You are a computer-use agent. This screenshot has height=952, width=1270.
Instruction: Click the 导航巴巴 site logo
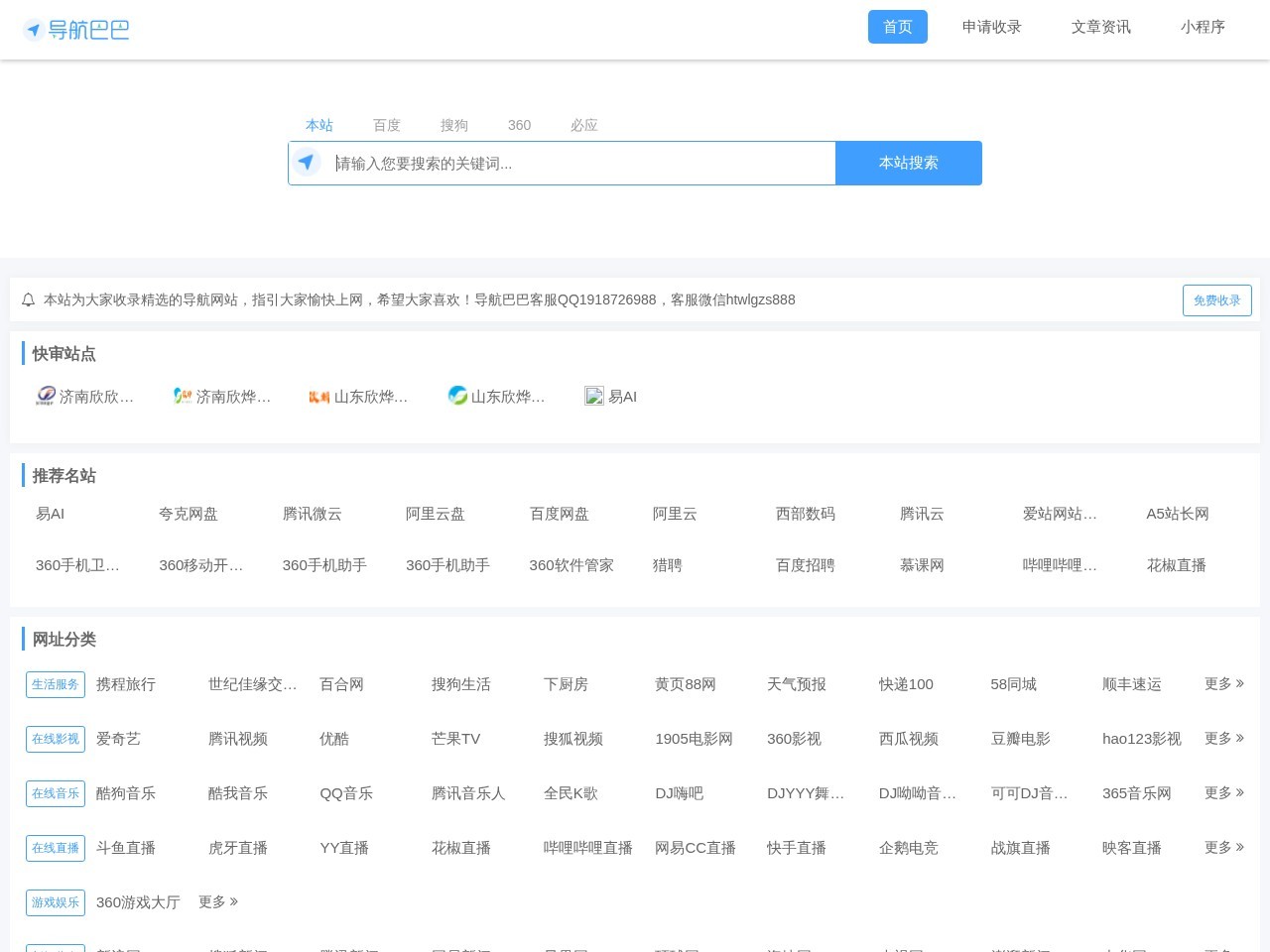tap(76, 30)
